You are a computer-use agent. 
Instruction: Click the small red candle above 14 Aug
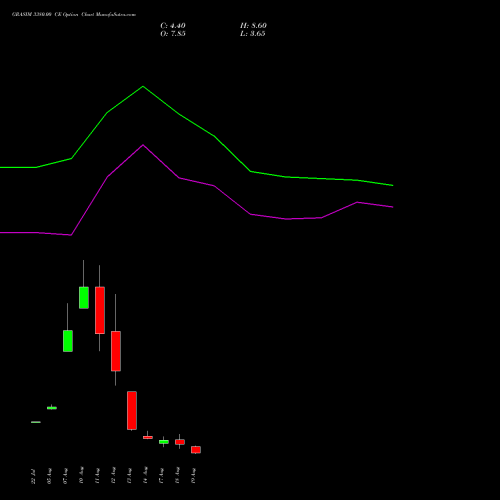(x=148, y=437)
